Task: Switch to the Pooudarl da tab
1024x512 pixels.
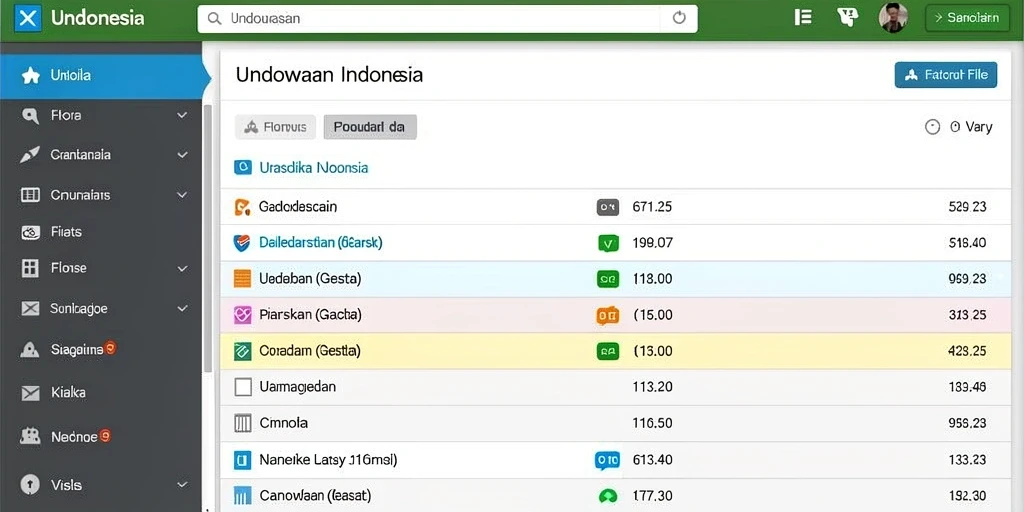Action: (x=370, y=127)
